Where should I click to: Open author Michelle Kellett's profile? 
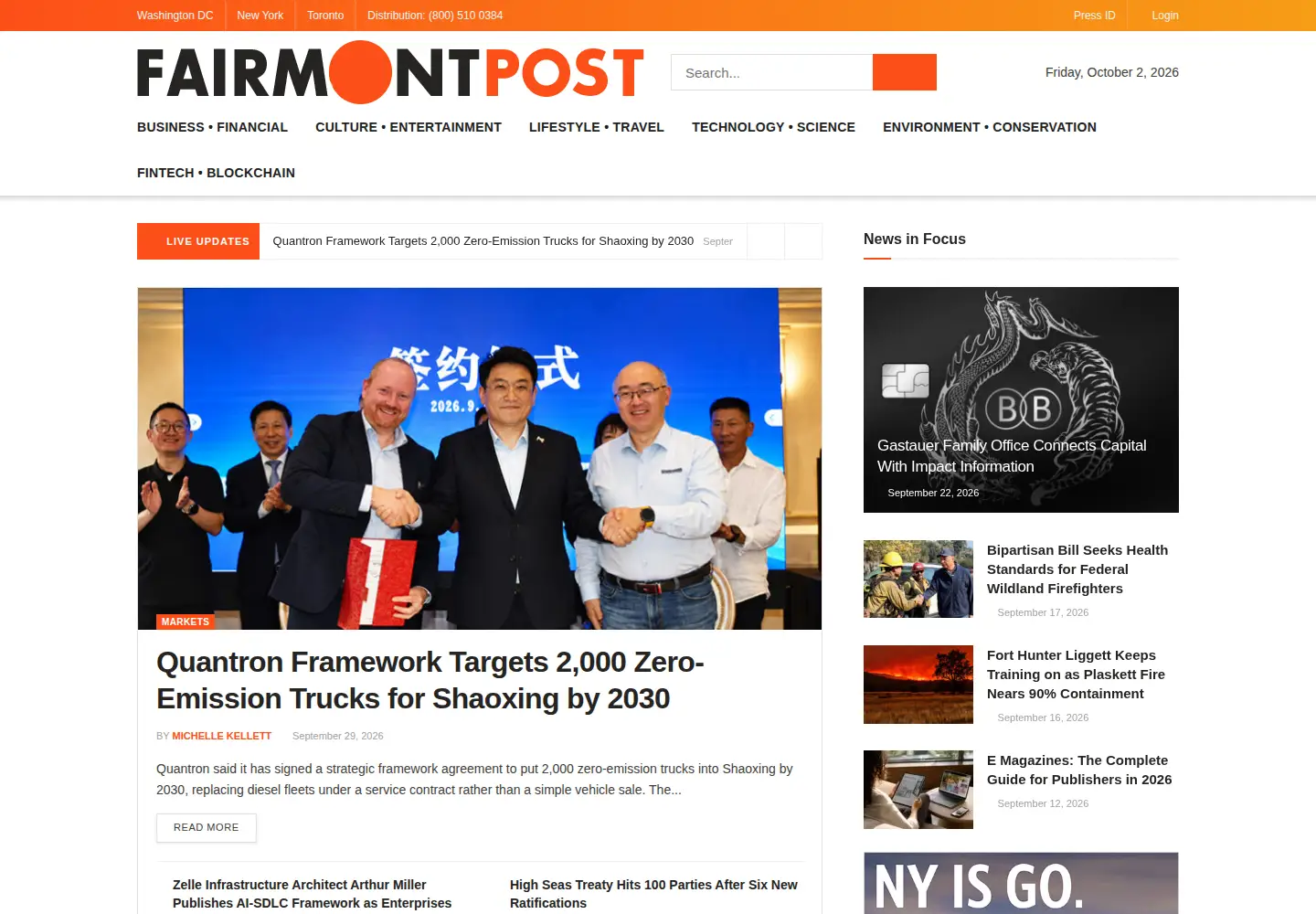tap(222, 736)
